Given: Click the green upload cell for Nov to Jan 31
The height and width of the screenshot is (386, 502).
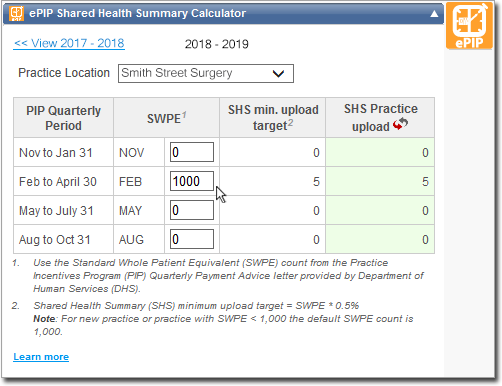Looking at the screenshot, I should point(380,152).
